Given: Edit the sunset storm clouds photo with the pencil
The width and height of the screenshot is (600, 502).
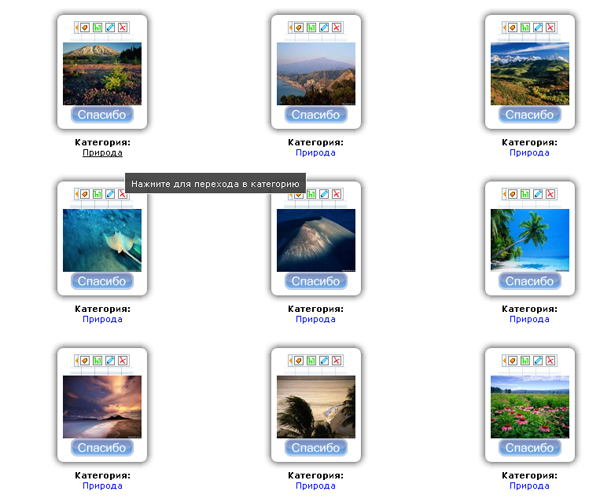Looking at the screenshot, I should 110,360.
